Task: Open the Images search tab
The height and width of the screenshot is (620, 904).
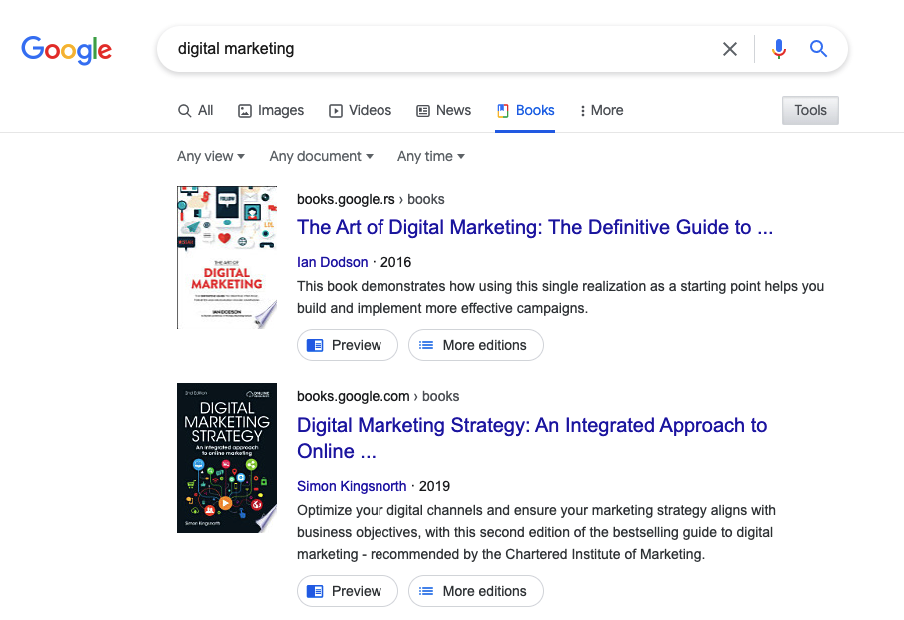Action: pos(271,111)
